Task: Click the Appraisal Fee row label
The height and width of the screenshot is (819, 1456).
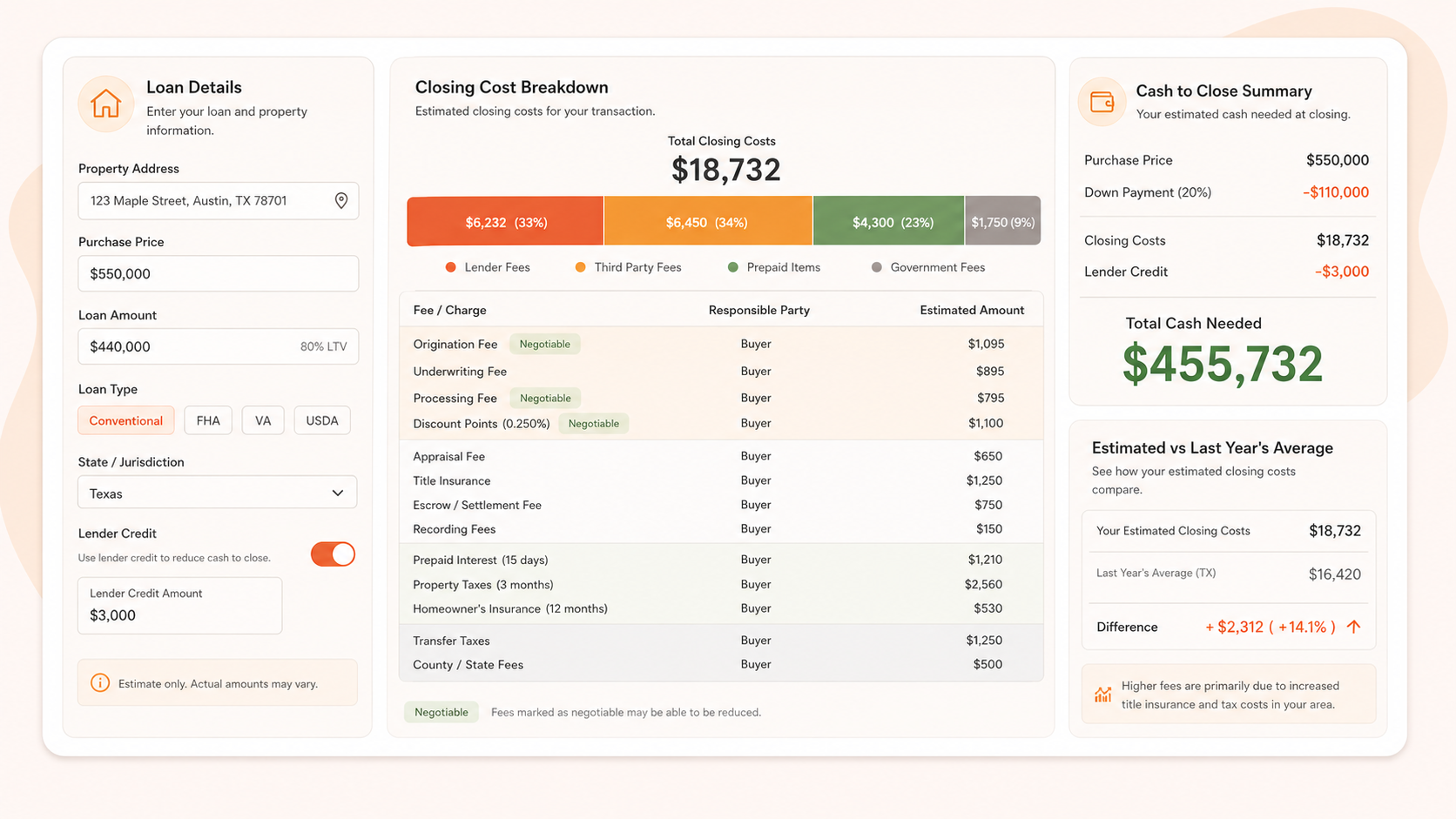Action: 449,456
